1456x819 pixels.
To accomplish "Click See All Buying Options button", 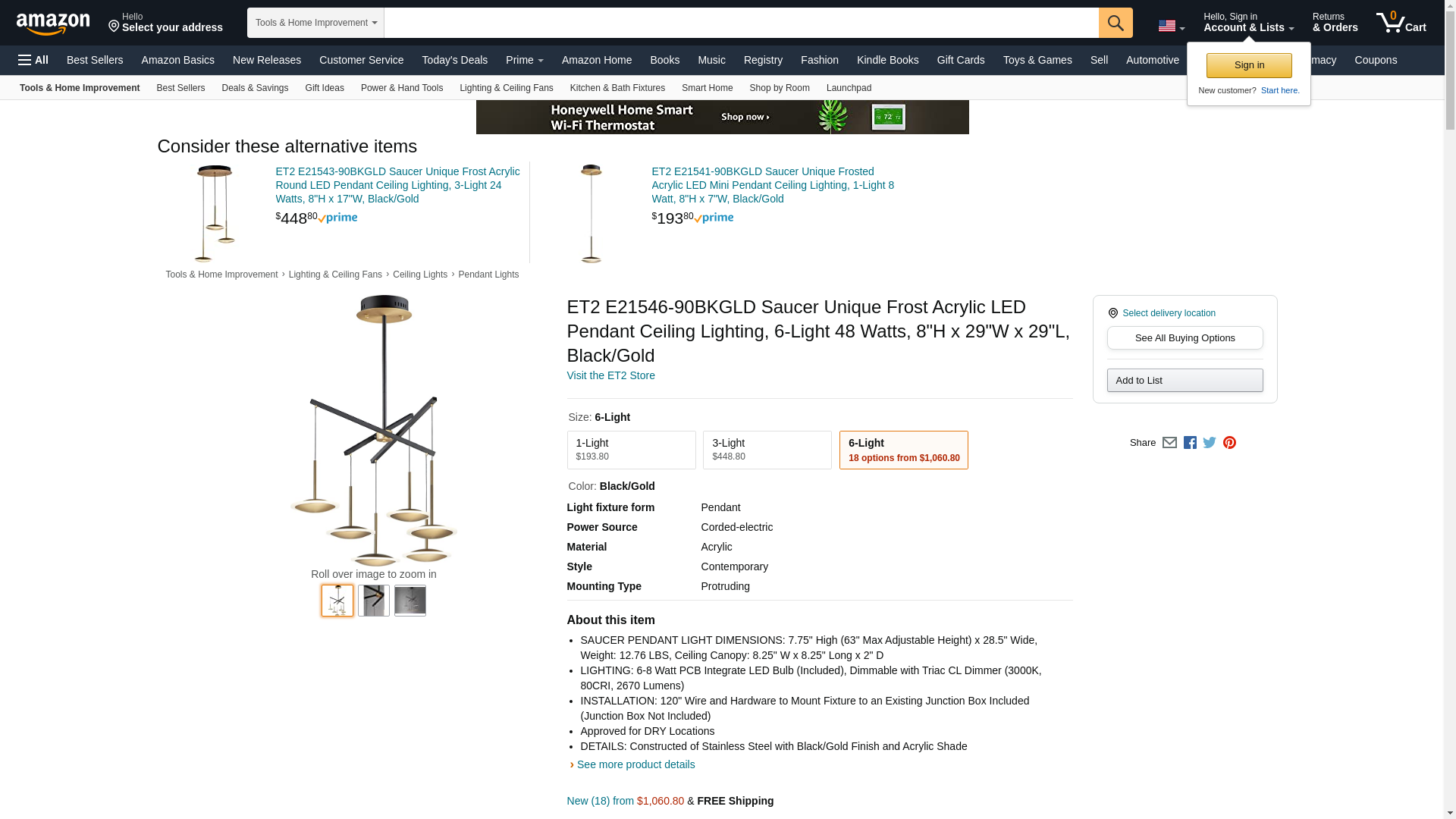I will (x=1185, y=338).
